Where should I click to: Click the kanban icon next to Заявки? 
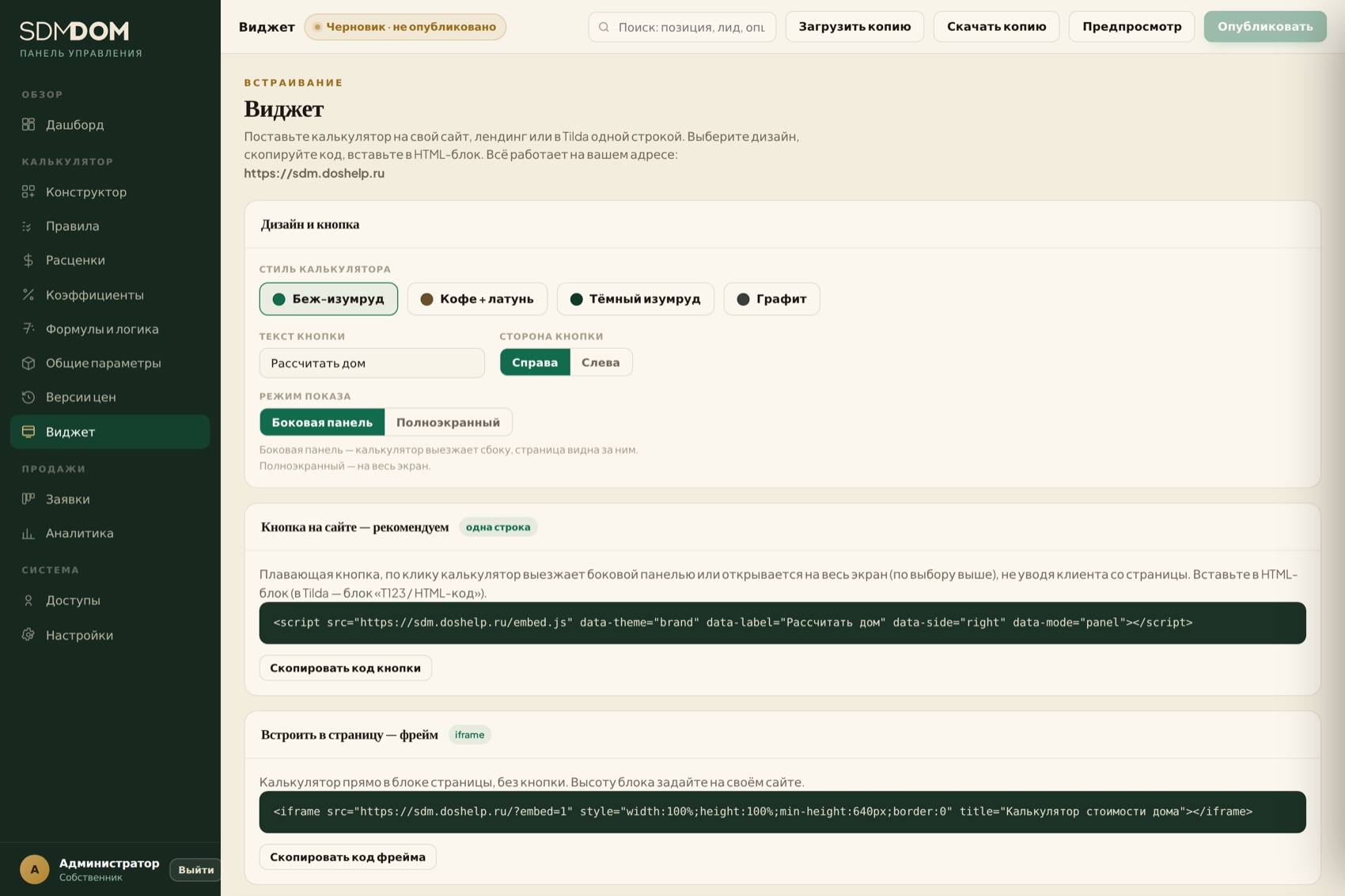tap(28, 498)
